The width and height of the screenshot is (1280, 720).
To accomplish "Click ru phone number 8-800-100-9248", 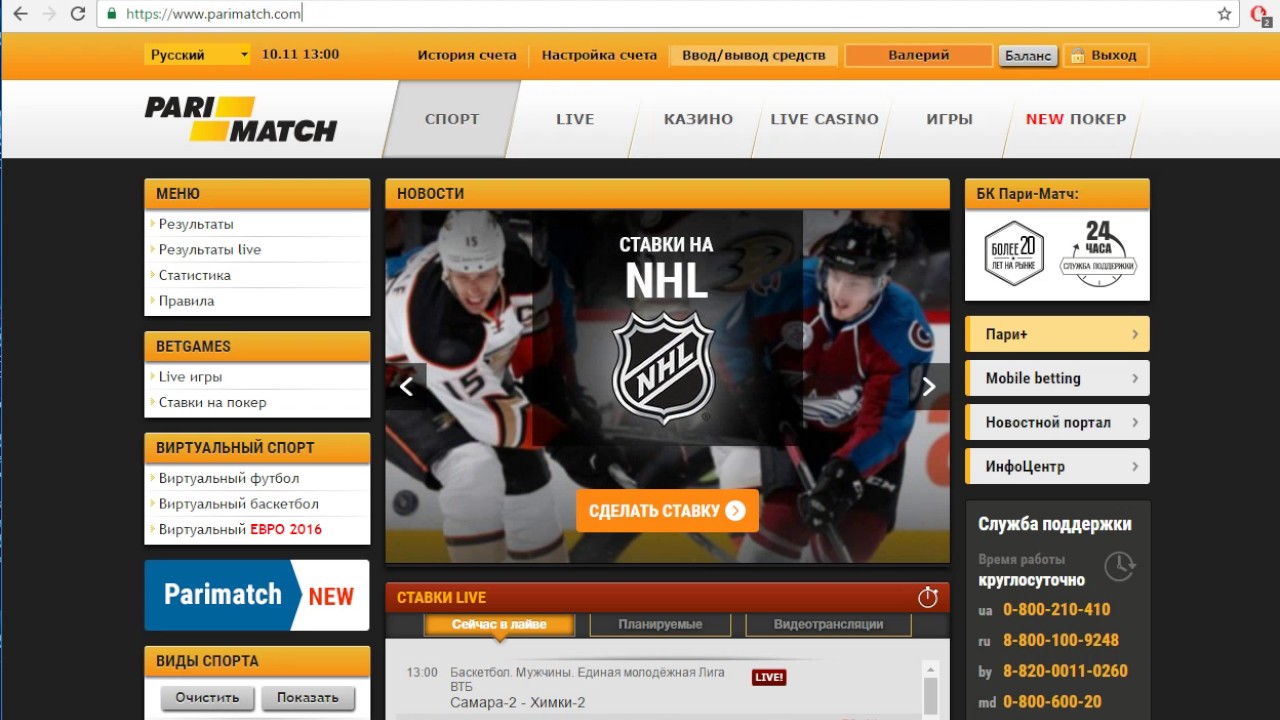I will click(1061, 640).
